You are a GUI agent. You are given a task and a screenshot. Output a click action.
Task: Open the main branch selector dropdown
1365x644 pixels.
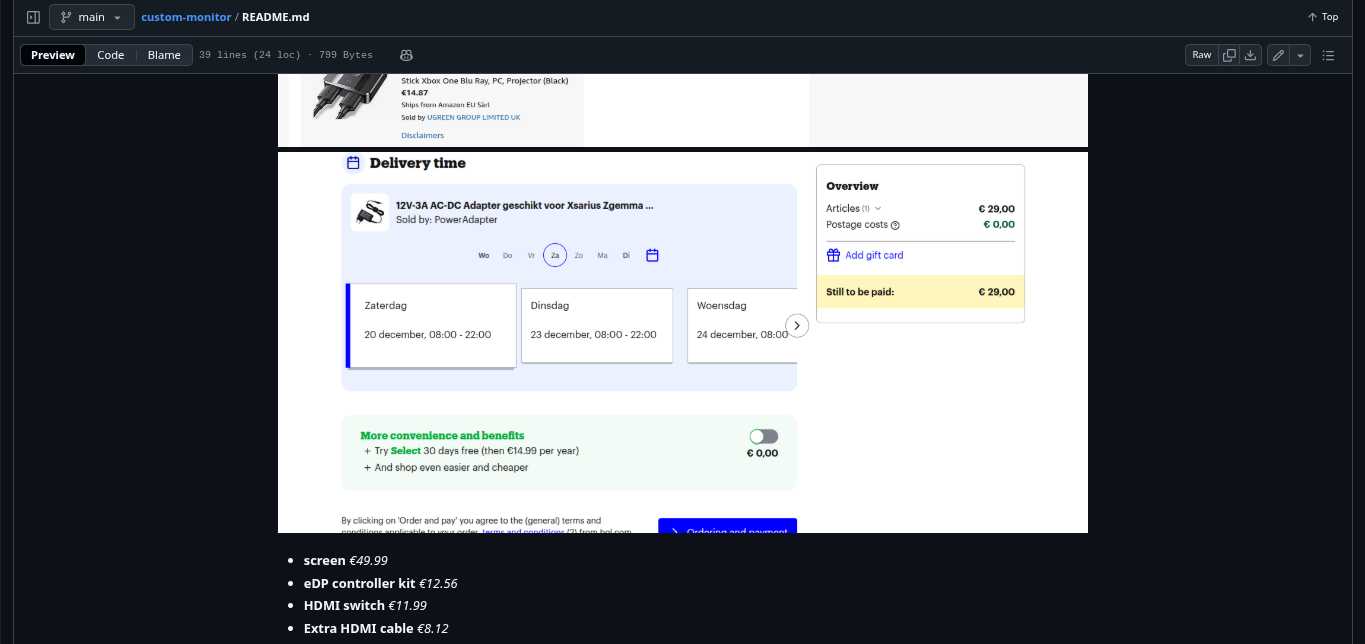(x=91, y=17)
